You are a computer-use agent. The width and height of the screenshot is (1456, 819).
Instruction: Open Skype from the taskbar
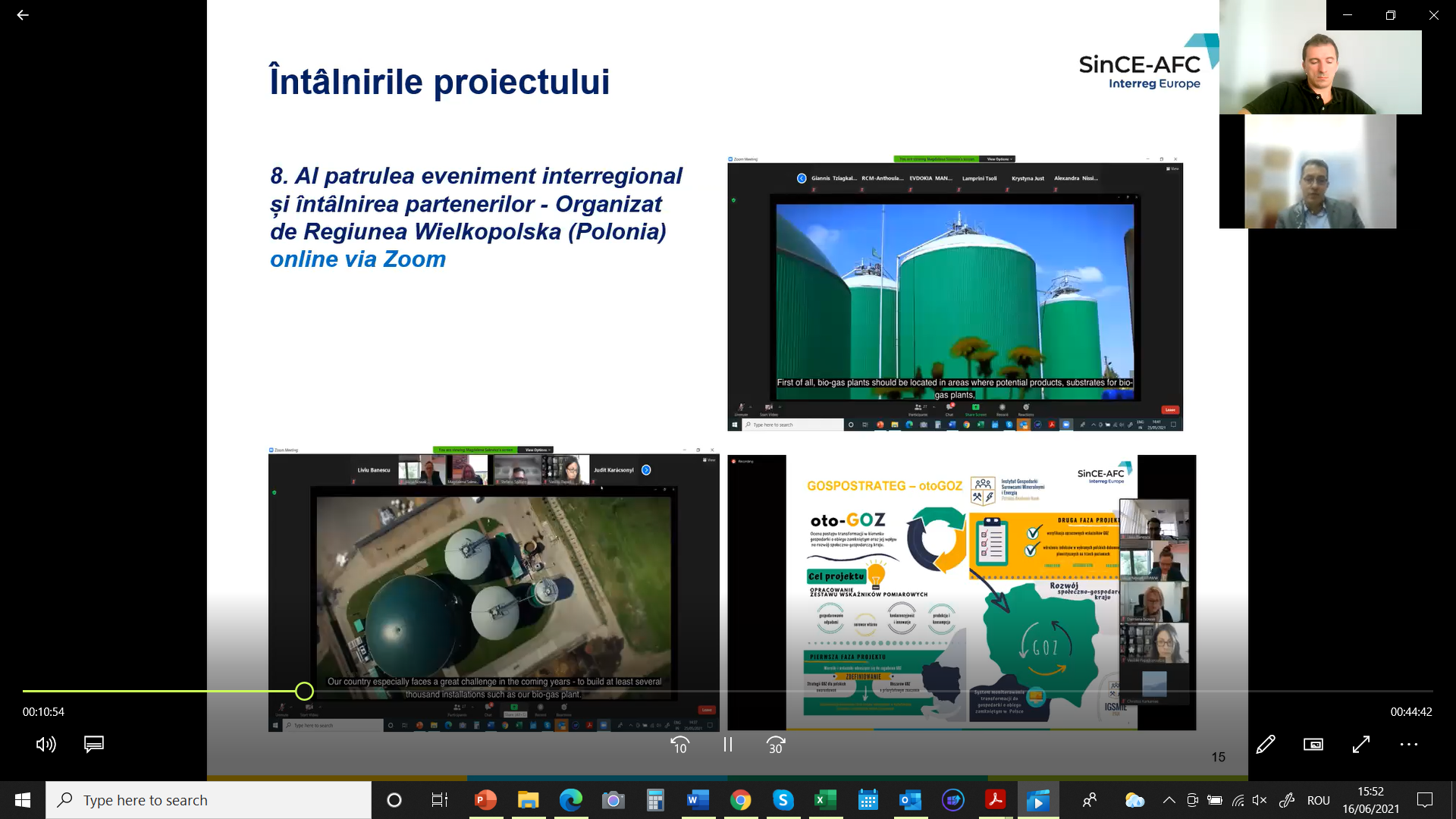783,800
